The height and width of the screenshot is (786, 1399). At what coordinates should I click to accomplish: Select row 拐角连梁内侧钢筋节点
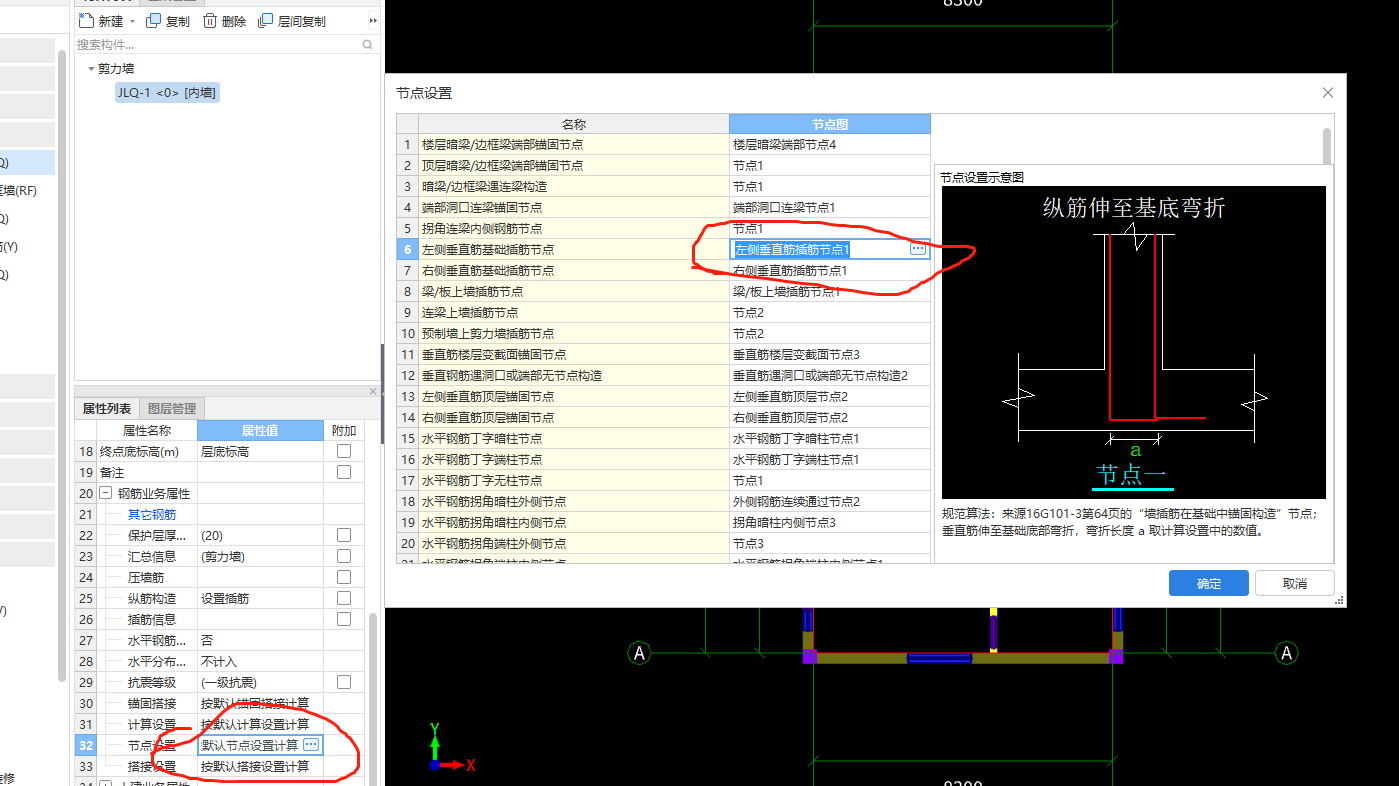(x=574, y=229)
